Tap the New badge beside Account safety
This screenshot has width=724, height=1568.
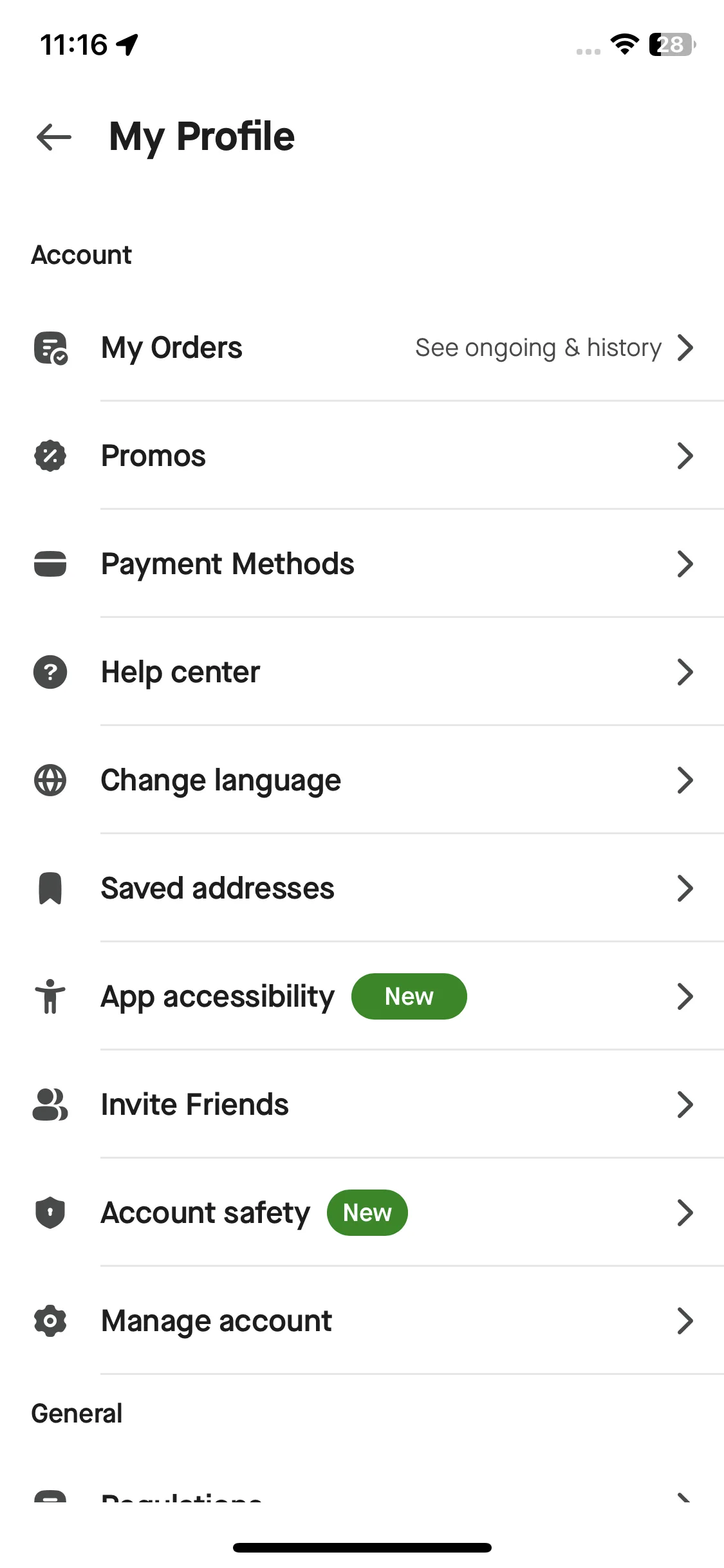pos(367,1213)
